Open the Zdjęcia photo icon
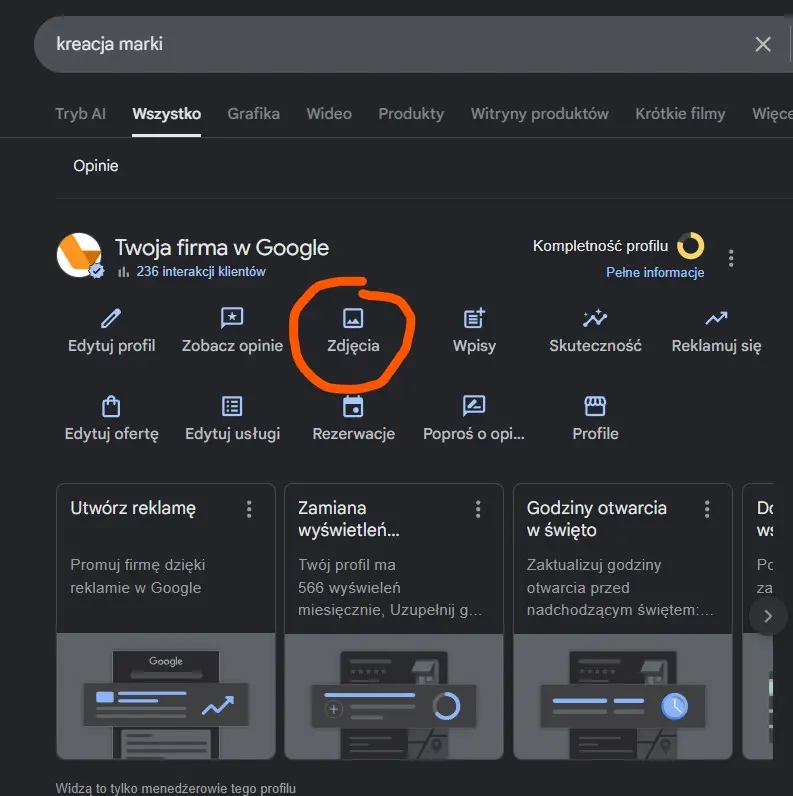 353,318
